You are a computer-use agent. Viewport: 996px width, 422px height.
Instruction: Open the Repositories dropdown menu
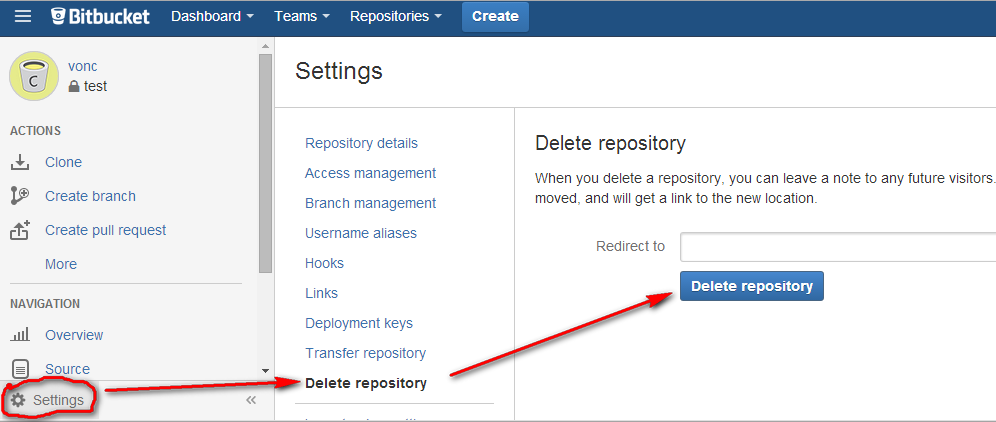point(396,16)
